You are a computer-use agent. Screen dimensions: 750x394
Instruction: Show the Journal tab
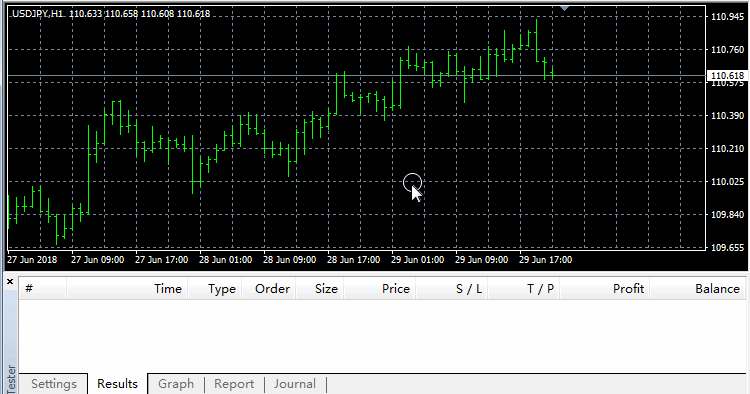tap(295, 384)
